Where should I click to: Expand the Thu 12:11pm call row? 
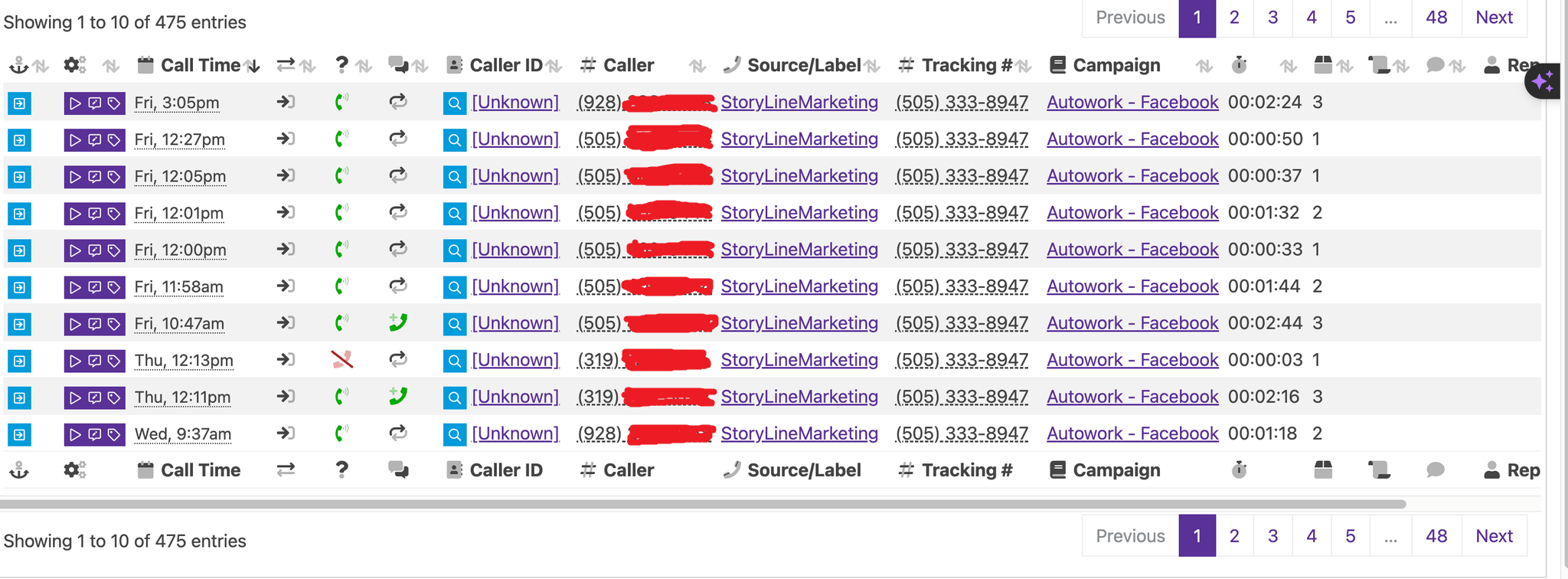(x=19, y=397)
